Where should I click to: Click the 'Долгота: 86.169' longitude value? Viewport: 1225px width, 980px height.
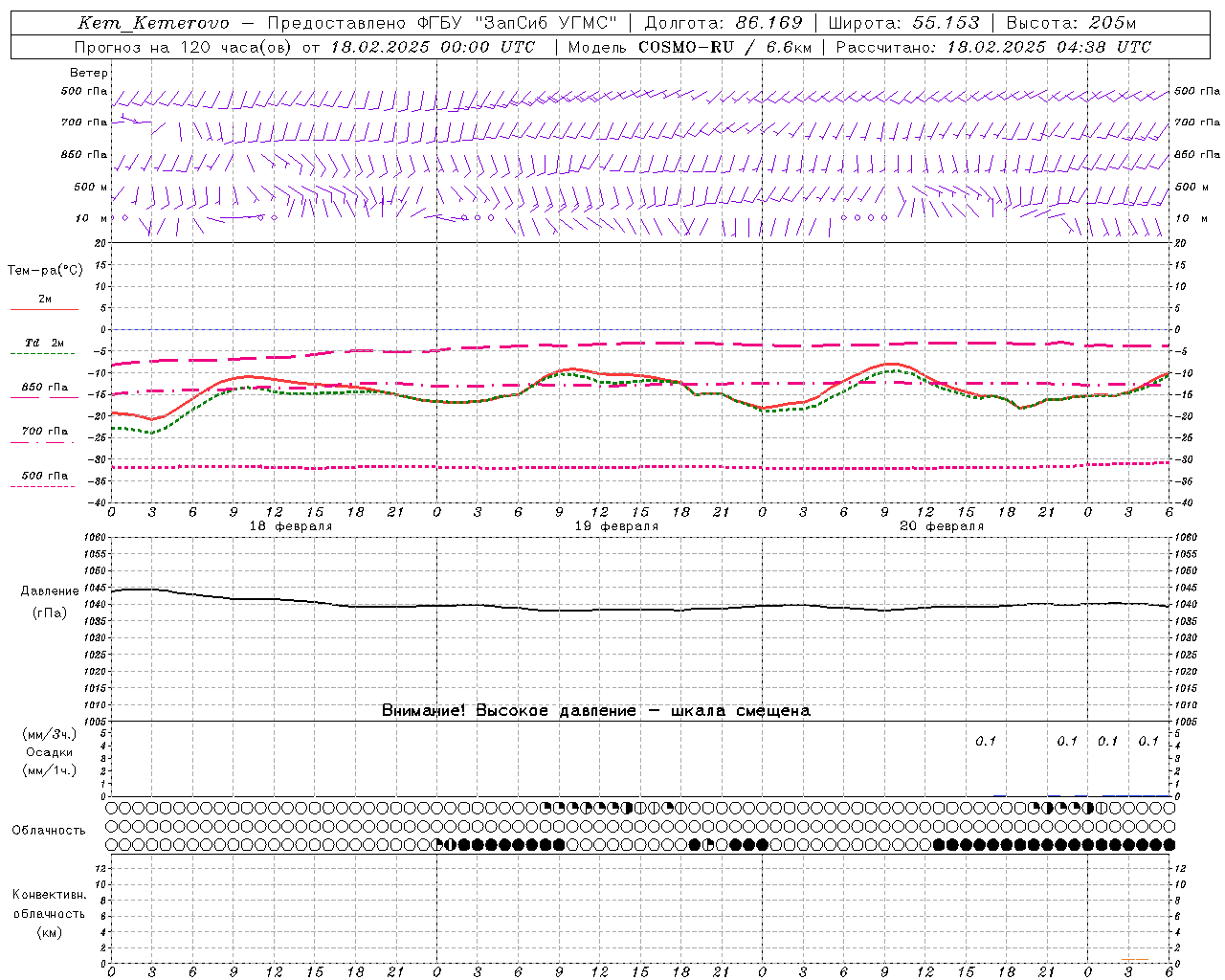[724, 23]
